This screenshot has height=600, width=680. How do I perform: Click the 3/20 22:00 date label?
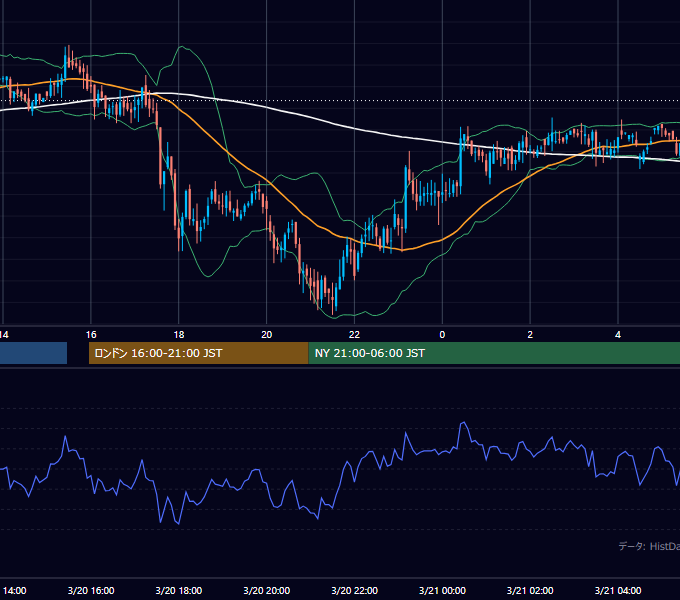pyautogui.click(x=354, y=590)
